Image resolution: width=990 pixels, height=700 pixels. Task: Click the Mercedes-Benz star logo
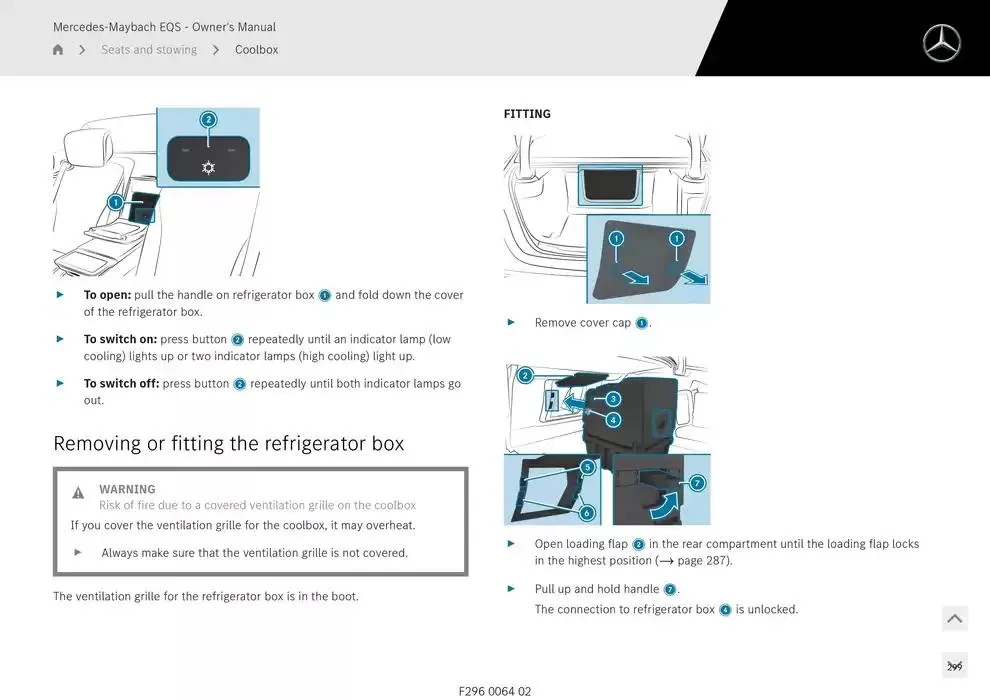(941, 43)
